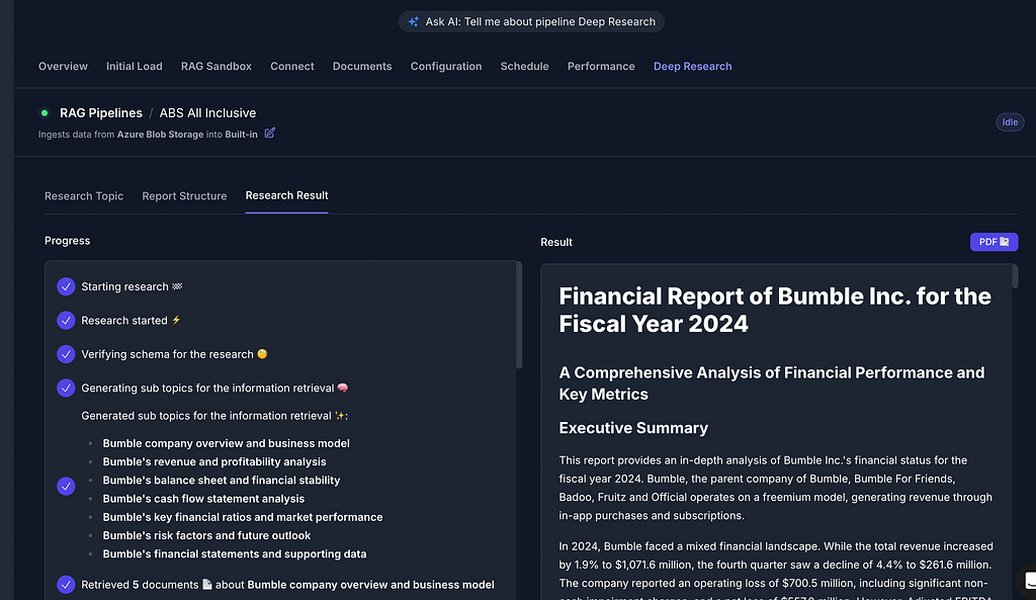Viewport: 1036px width, 600px height.
Task: Export the result with PDF button
Action: tap(994, 242)
